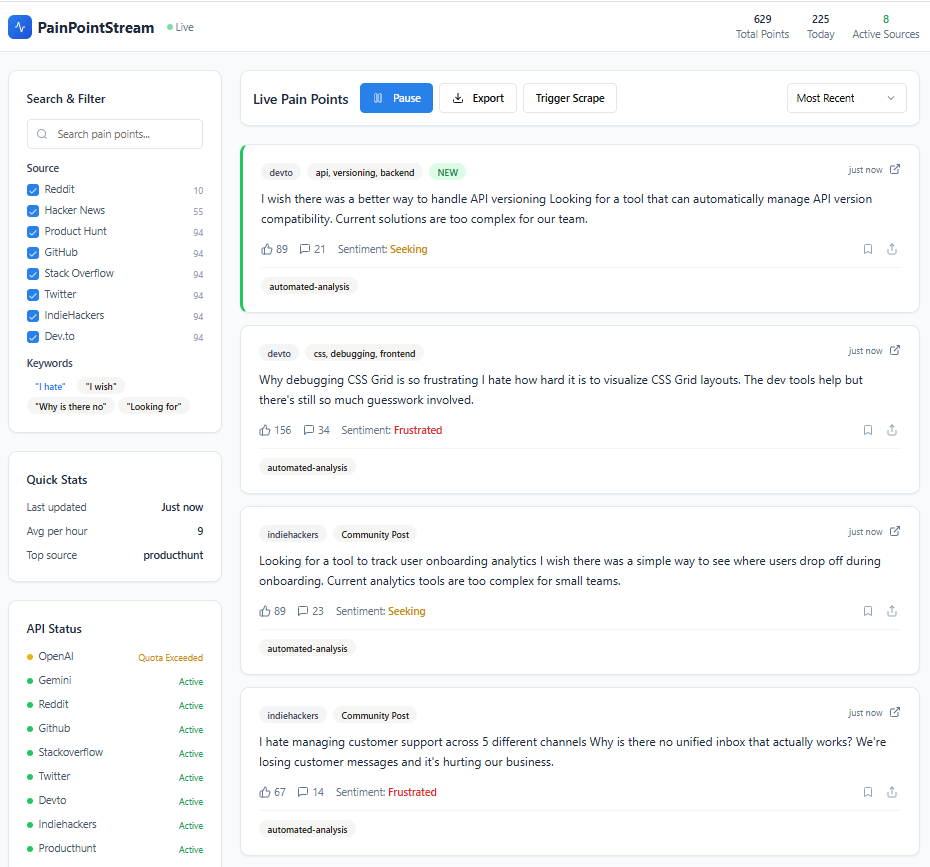
Task: Click indiehackers tag on customer support post
Action: click(x=292, y=715)
